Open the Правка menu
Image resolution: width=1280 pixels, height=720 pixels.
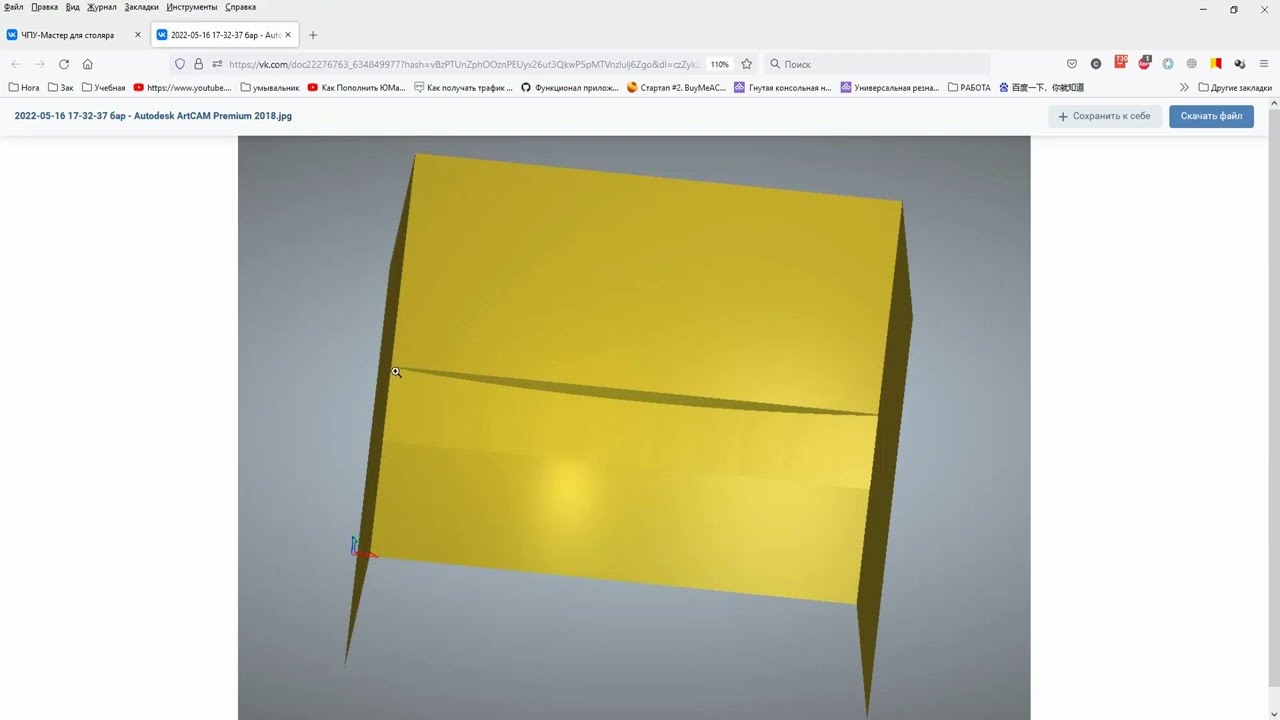[x=44, y=7]
